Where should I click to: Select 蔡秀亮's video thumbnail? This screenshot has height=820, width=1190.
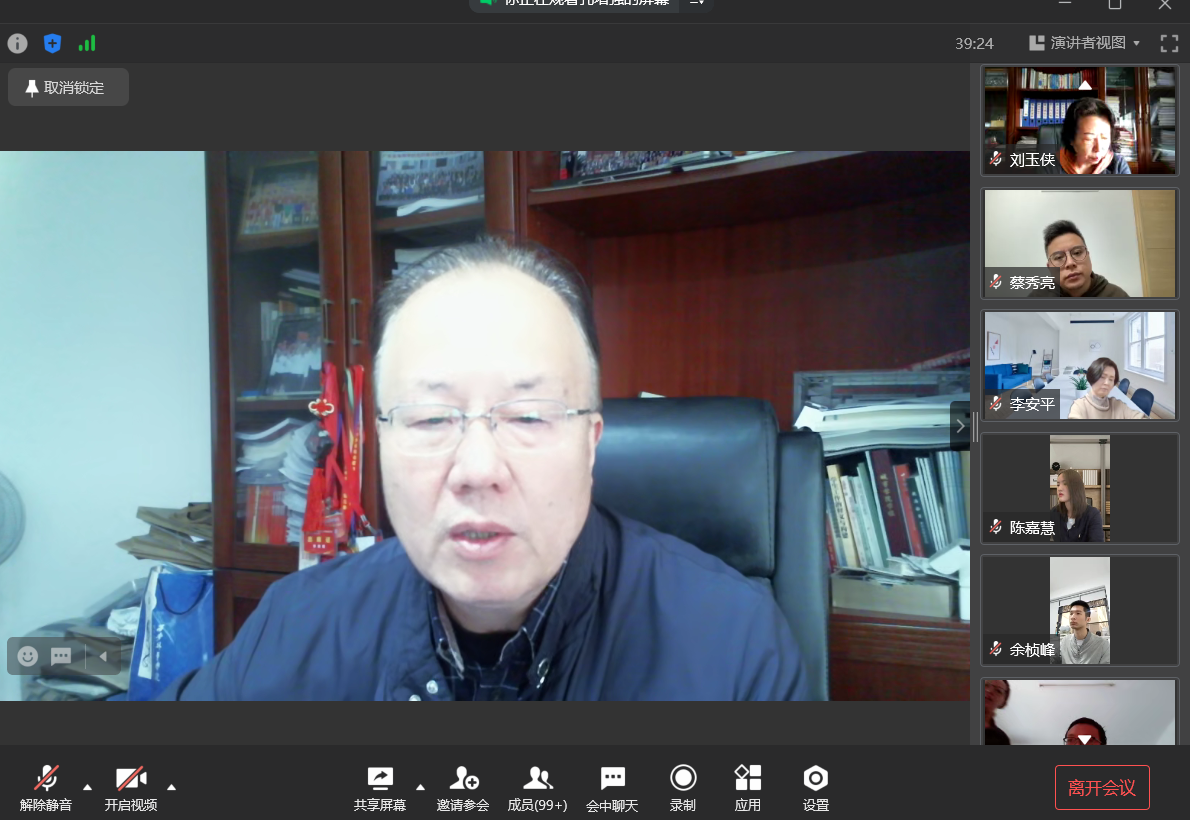pyautogui.click(x=1080, y=243)
